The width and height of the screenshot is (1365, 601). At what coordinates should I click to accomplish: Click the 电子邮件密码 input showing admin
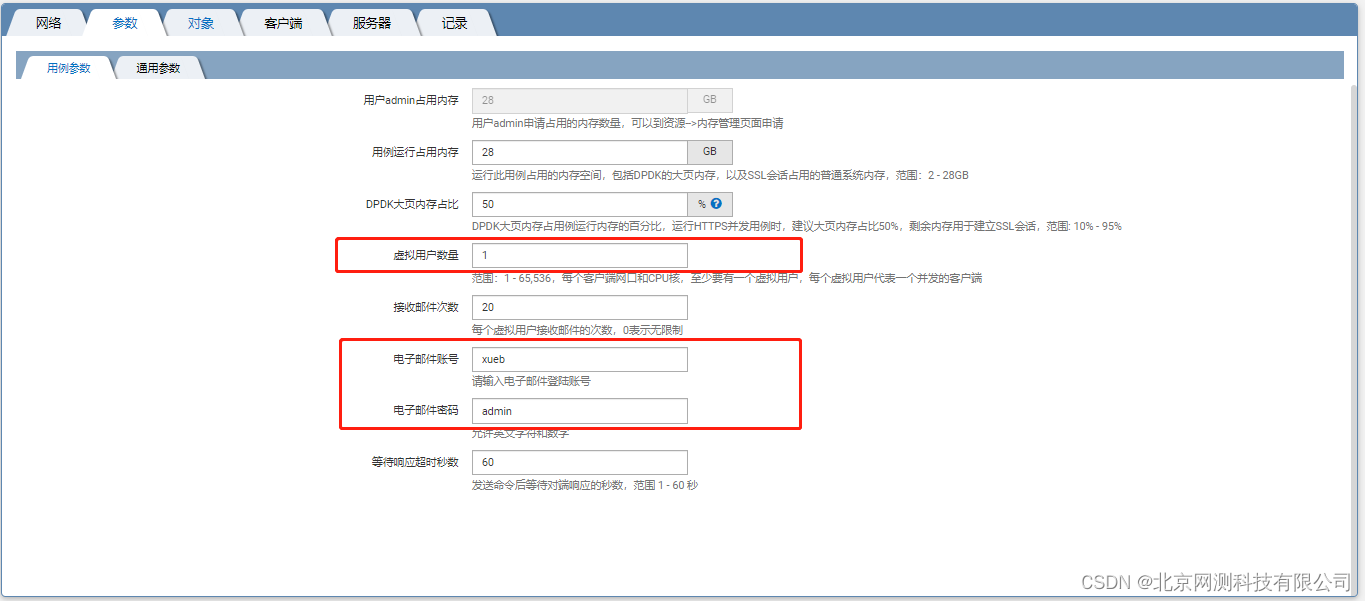[x=579, y=411]
